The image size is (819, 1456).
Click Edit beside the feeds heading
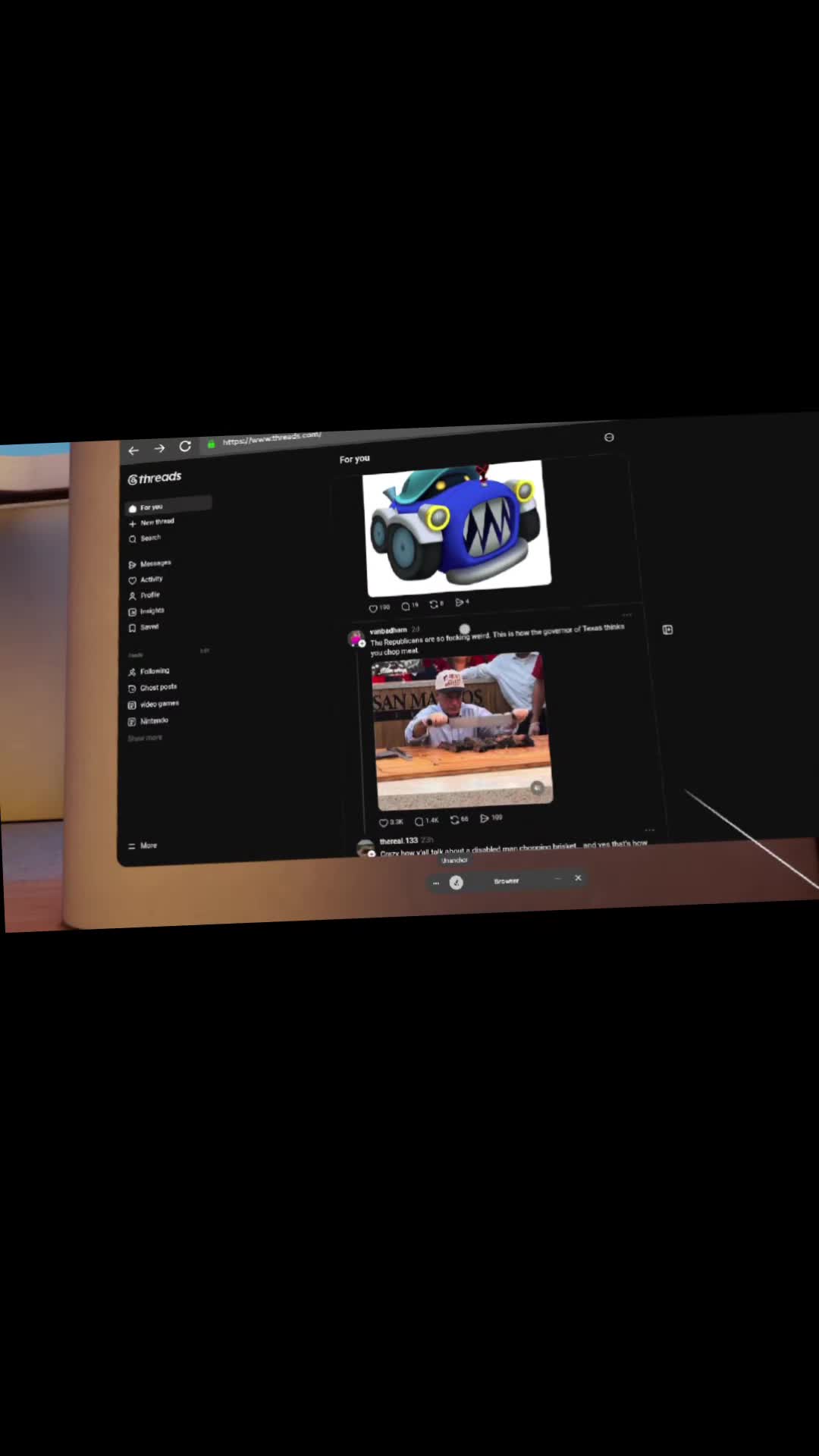pyautogui.click(x=205, y=651)
